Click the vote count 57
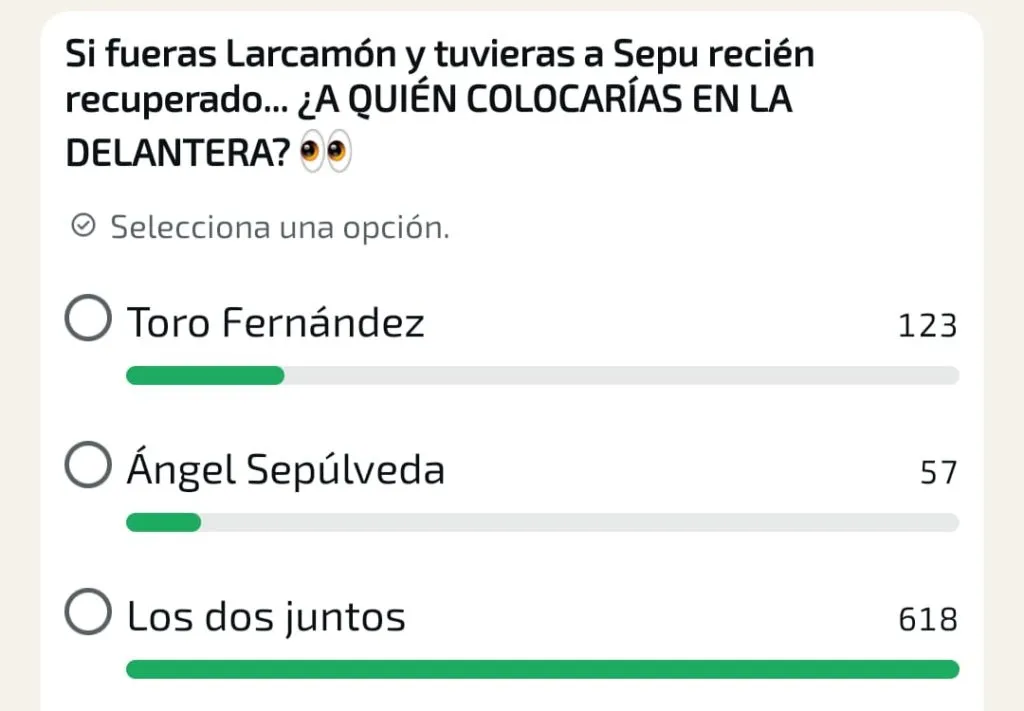The image size is (1024, 711). click(x=938, y=471)
